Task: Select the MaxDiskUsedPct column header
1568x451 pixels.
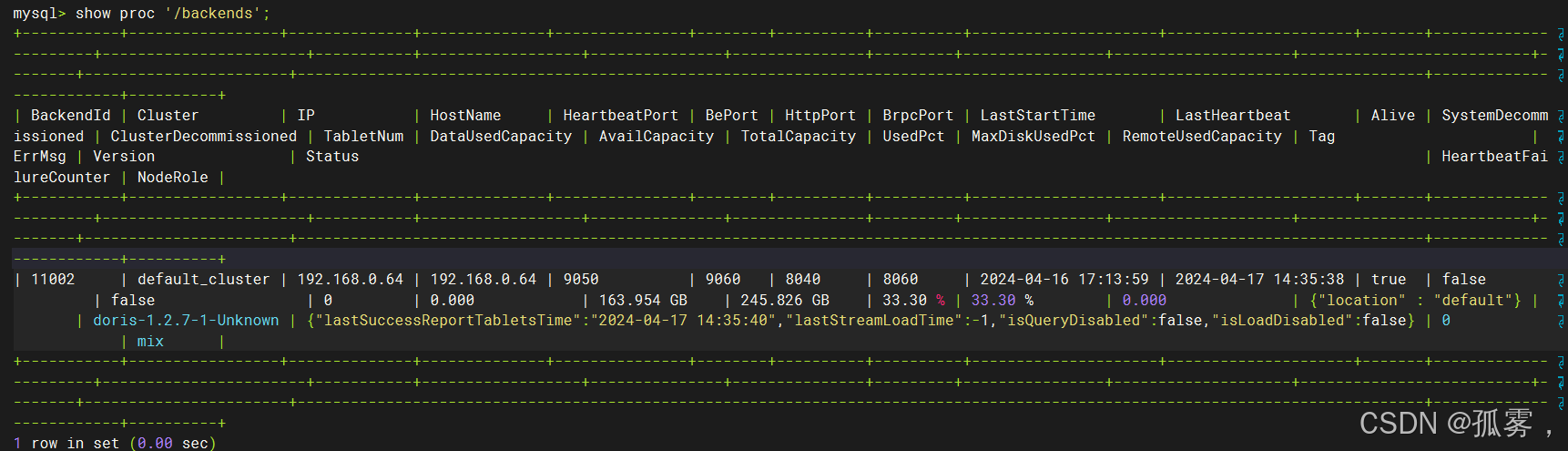Action: pyautogui.click(x=1033, y=137)
